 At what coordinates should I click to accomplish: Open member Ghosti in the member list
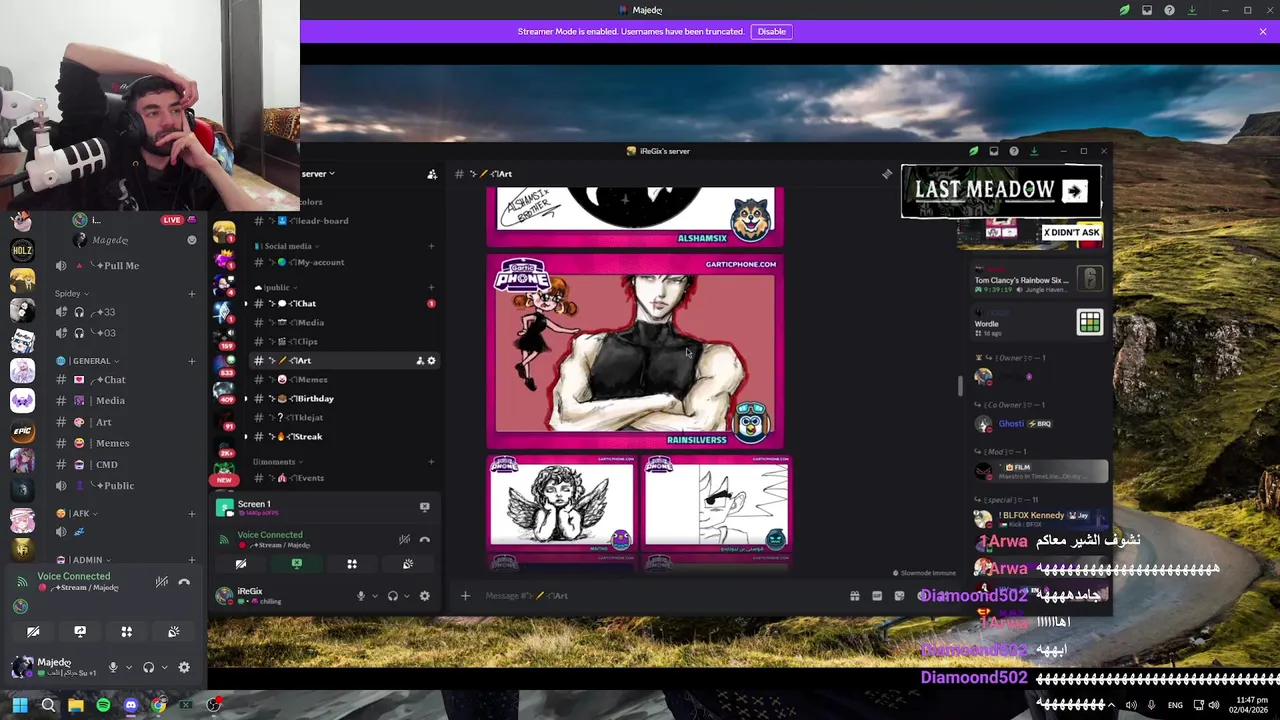pyautogui.click(x=1040, y=424)
